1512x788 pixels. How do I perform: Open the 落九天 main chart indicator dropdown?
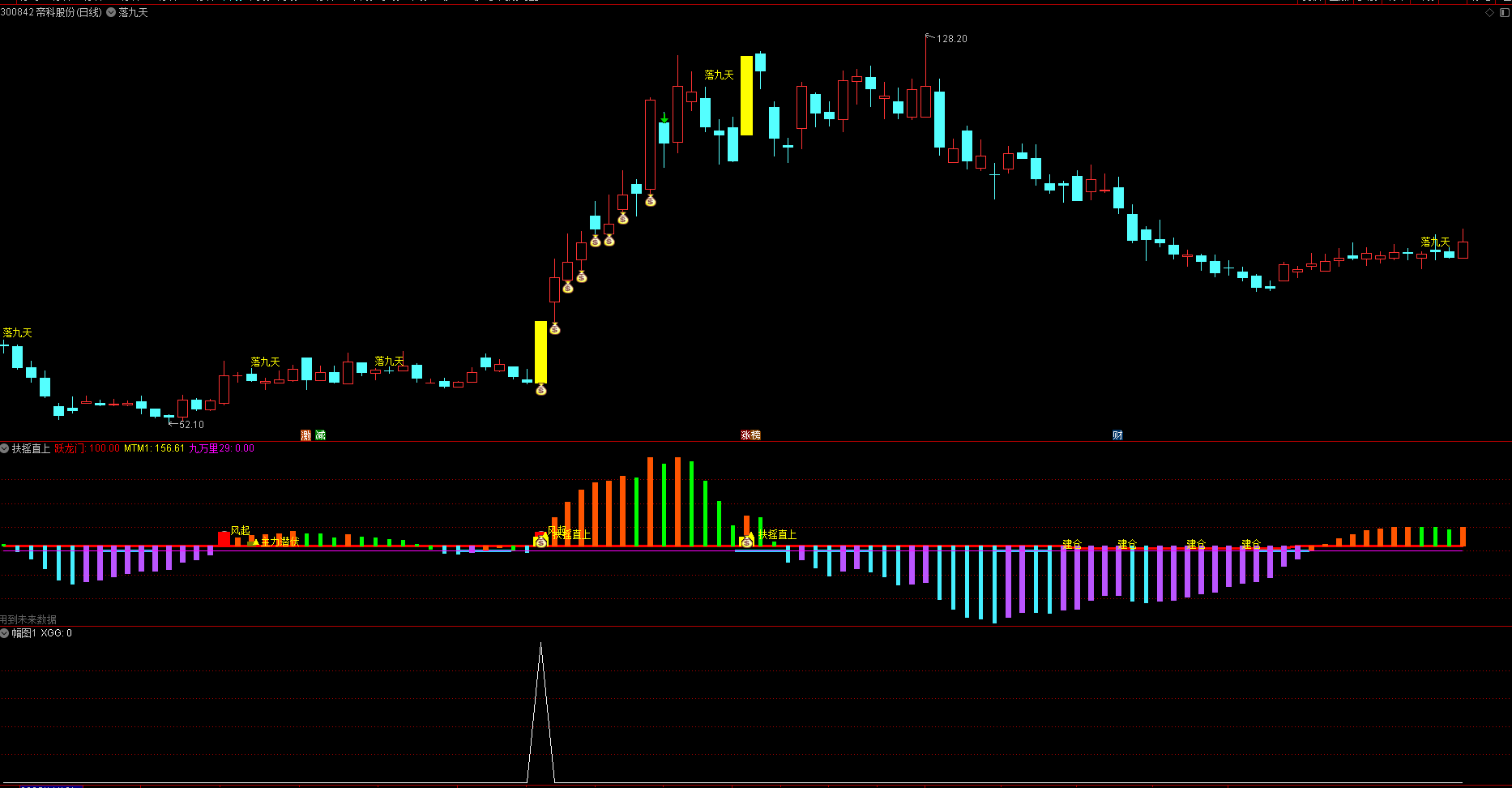pyautogui.click(x=111, y=13)
